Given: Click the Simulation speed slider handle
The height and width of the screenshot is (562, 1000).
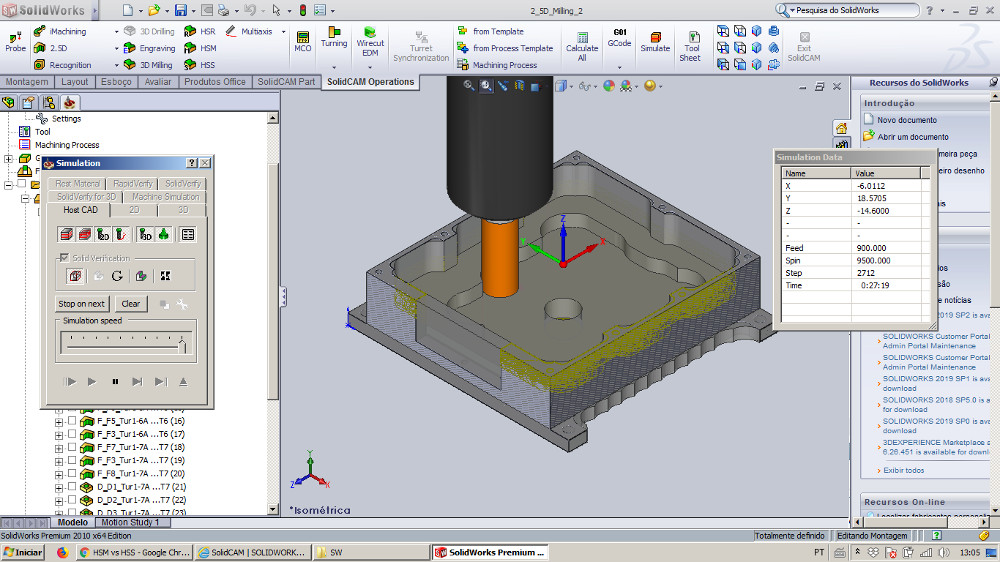Looking at the screenshot, I should pos(182,345).
